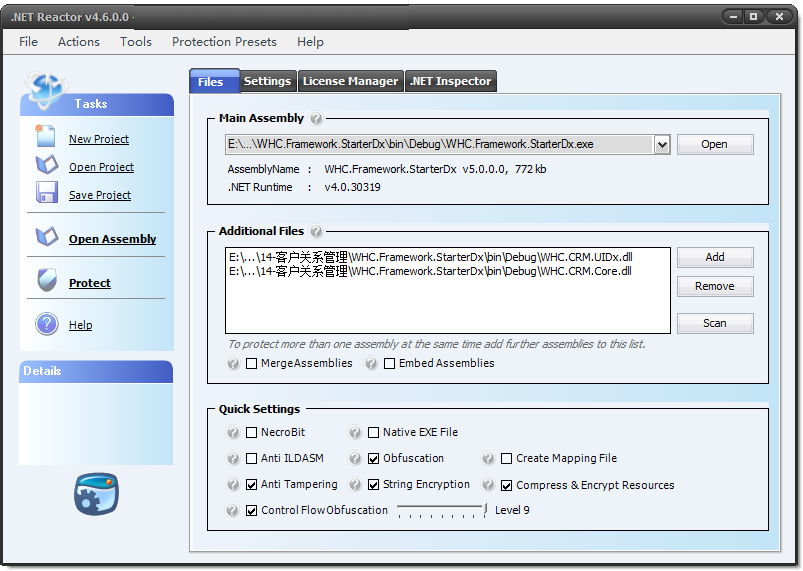Screen dimensions: 803x571
Task: Click help hint icon beside Native EXE File
Action: point(355,433)
